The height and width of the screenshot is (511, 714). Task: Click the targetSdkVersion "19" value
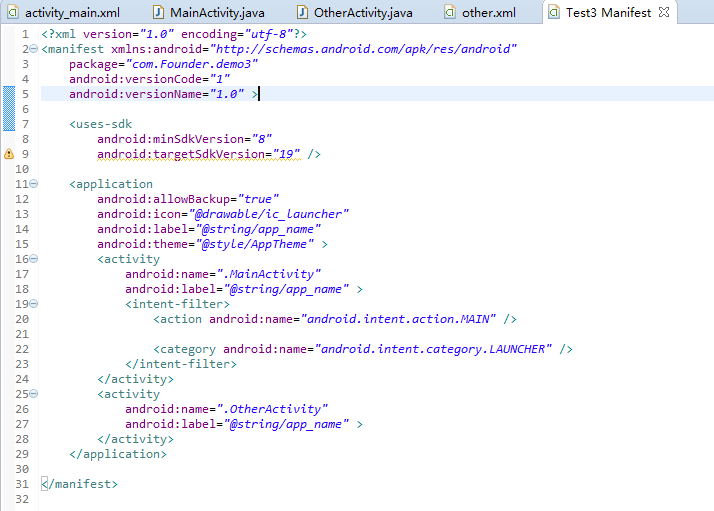click(x=289, y=154)
